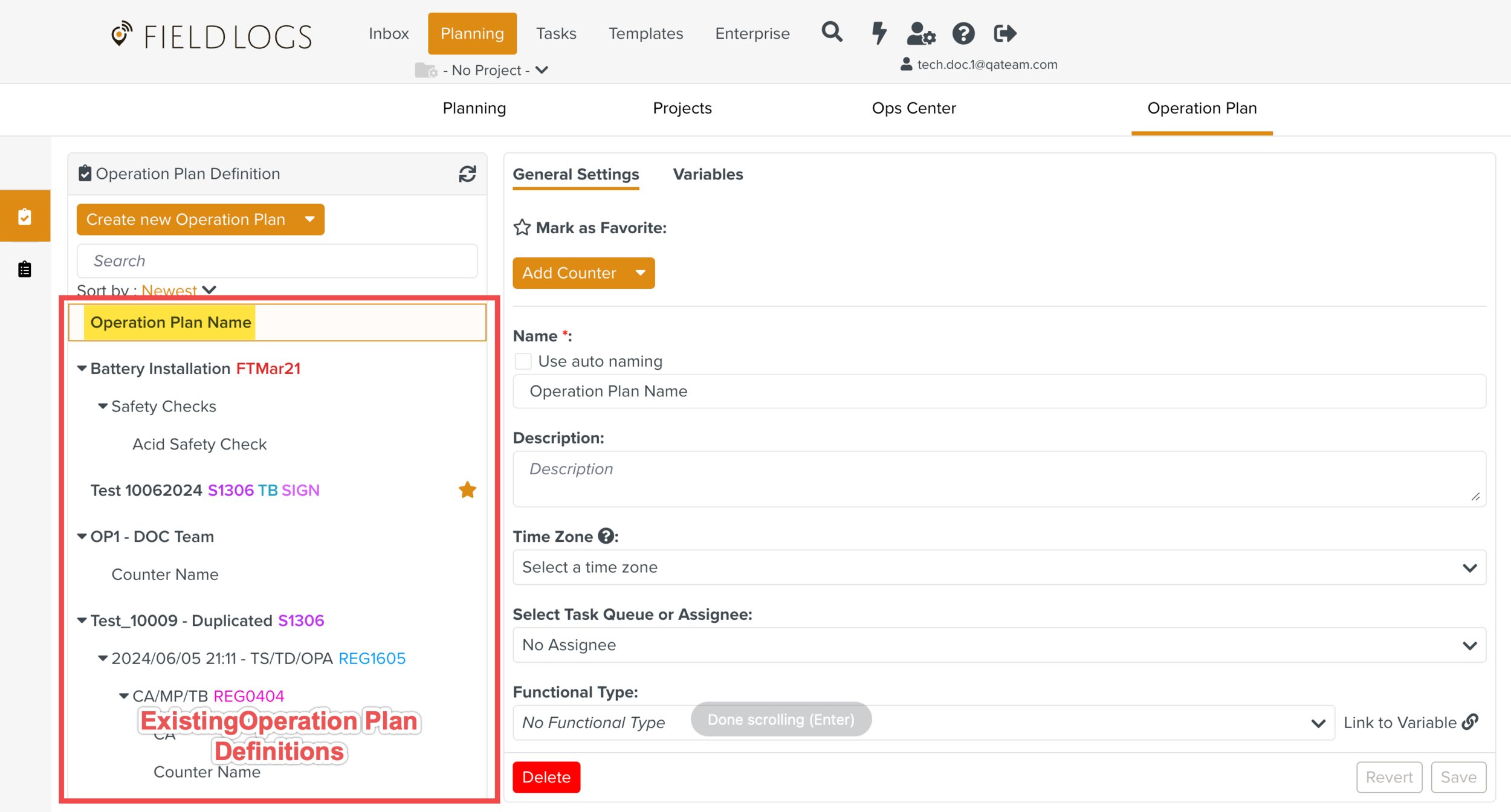This screenshot has height=812, width=1511.
Task: Click into the Description text area
Action: (998, 478)
